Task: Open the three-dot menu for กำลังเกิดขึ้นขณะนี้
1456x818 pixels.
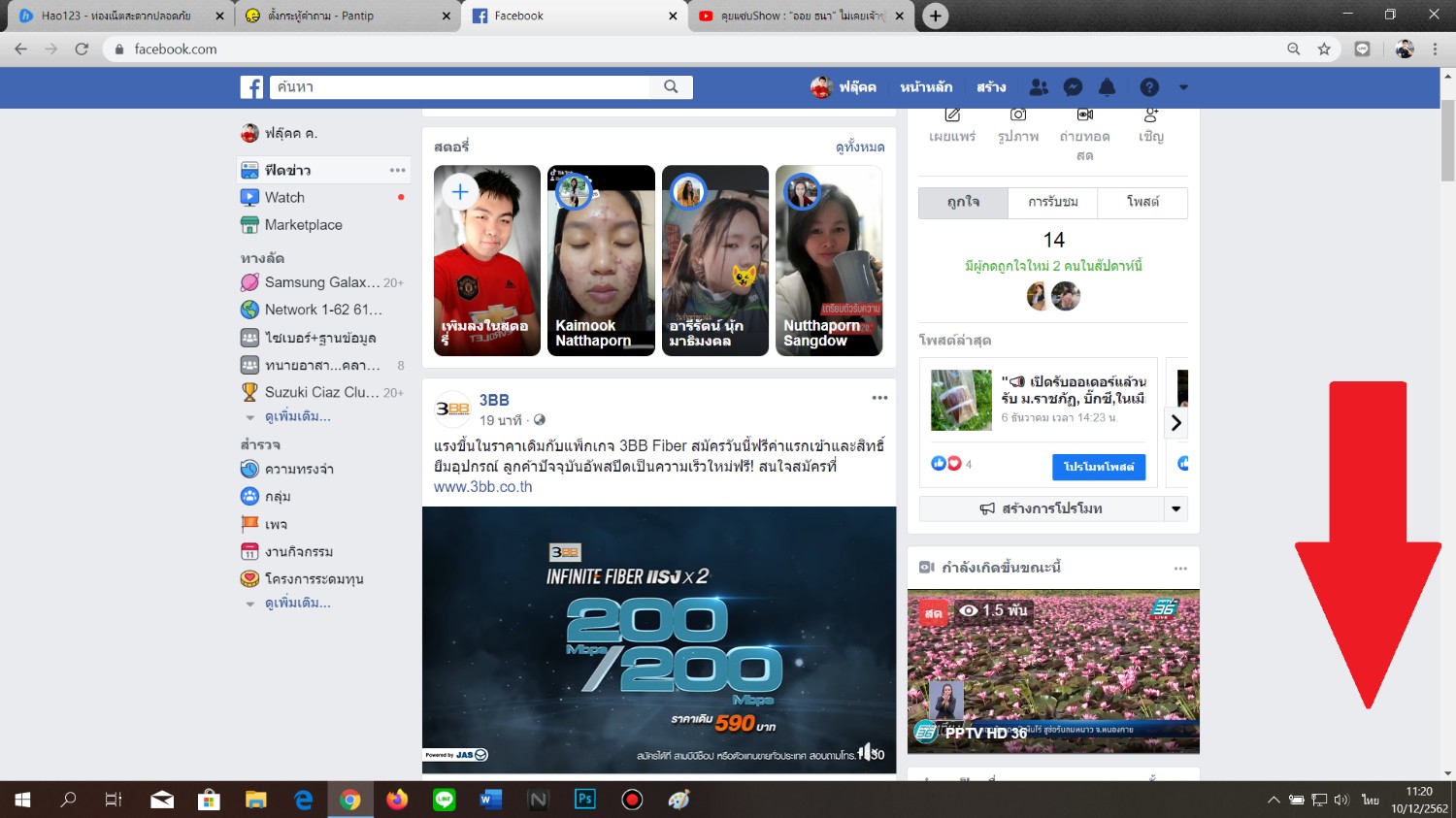Action: coord(1180,568)
